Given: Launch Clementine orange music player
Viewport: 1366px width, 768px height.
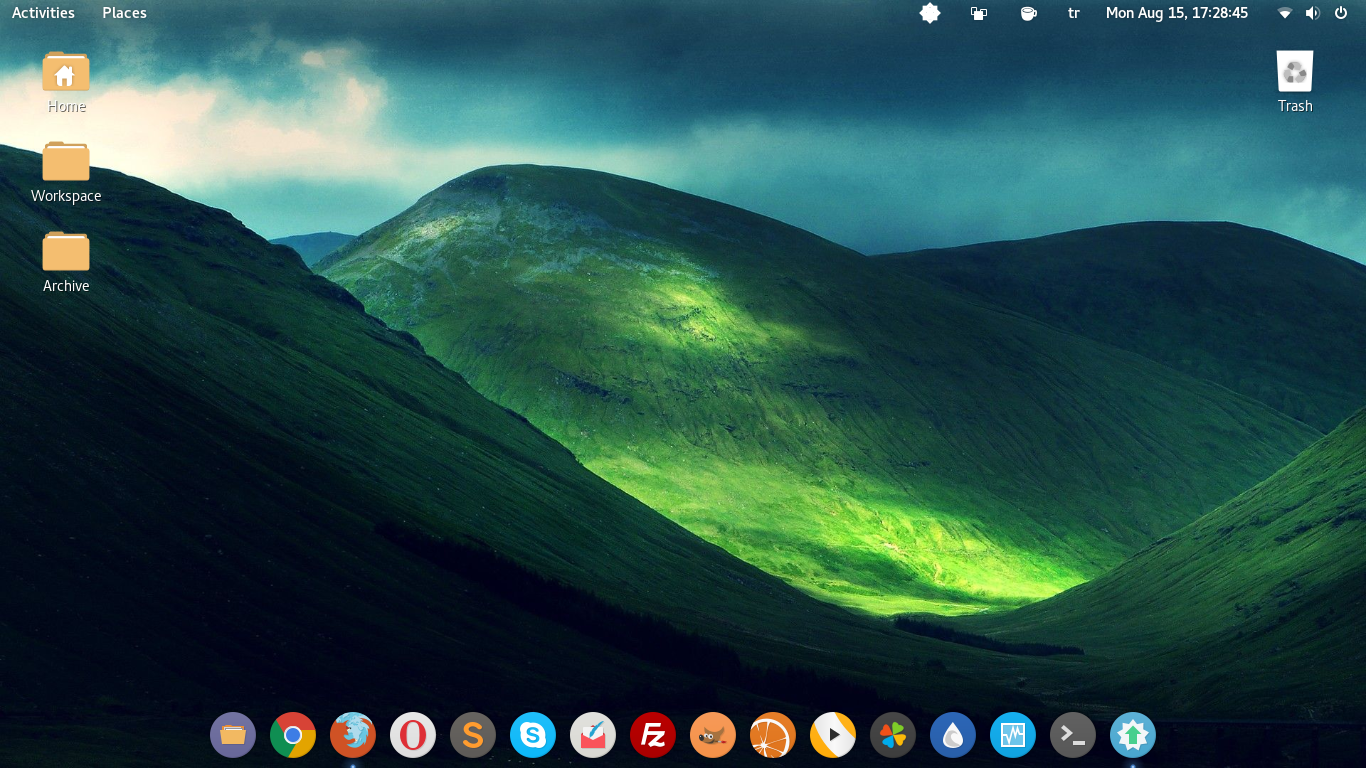Looking at the screenshot, I should [x=773, y=735].
